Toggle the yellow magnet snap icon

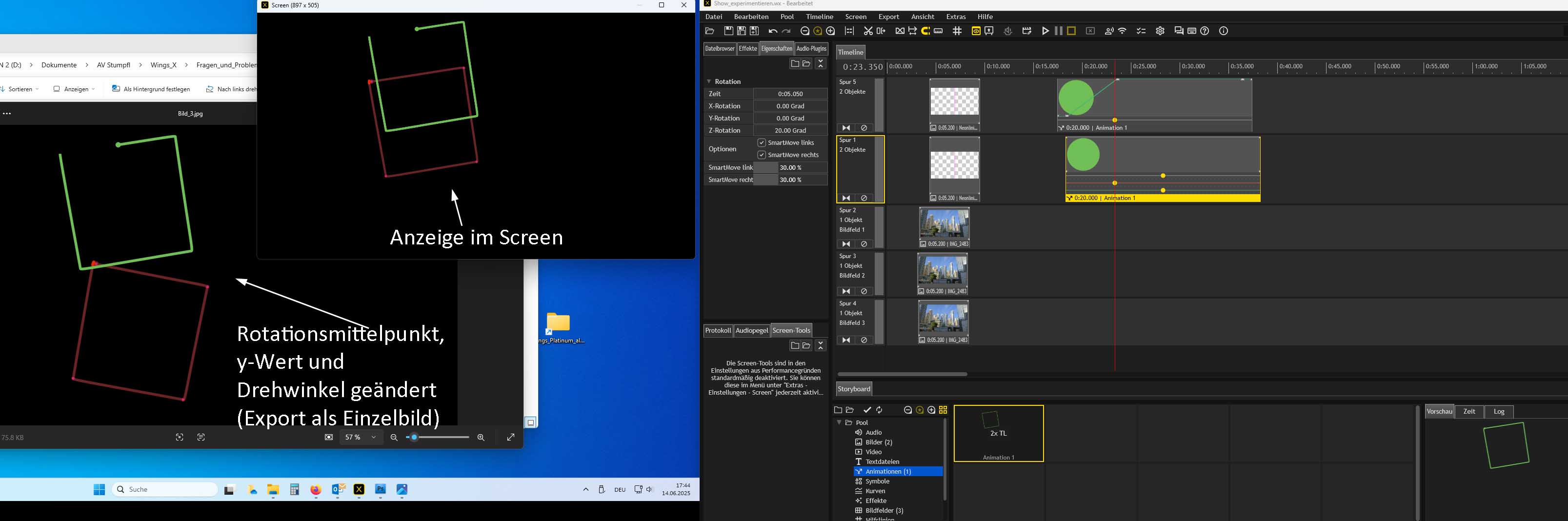point(926,31)
